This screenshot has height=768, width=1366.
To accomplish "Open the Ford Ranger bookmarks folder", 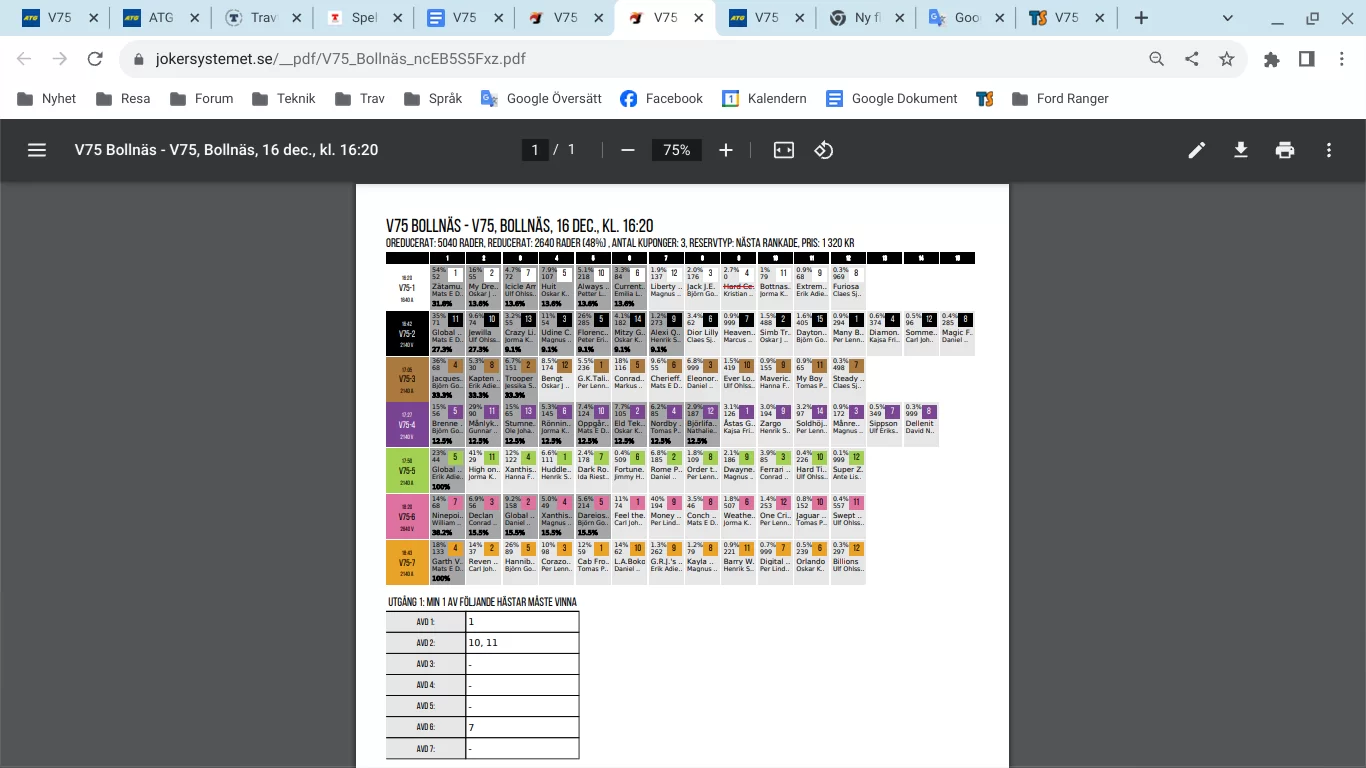I will click(1060, 99).
